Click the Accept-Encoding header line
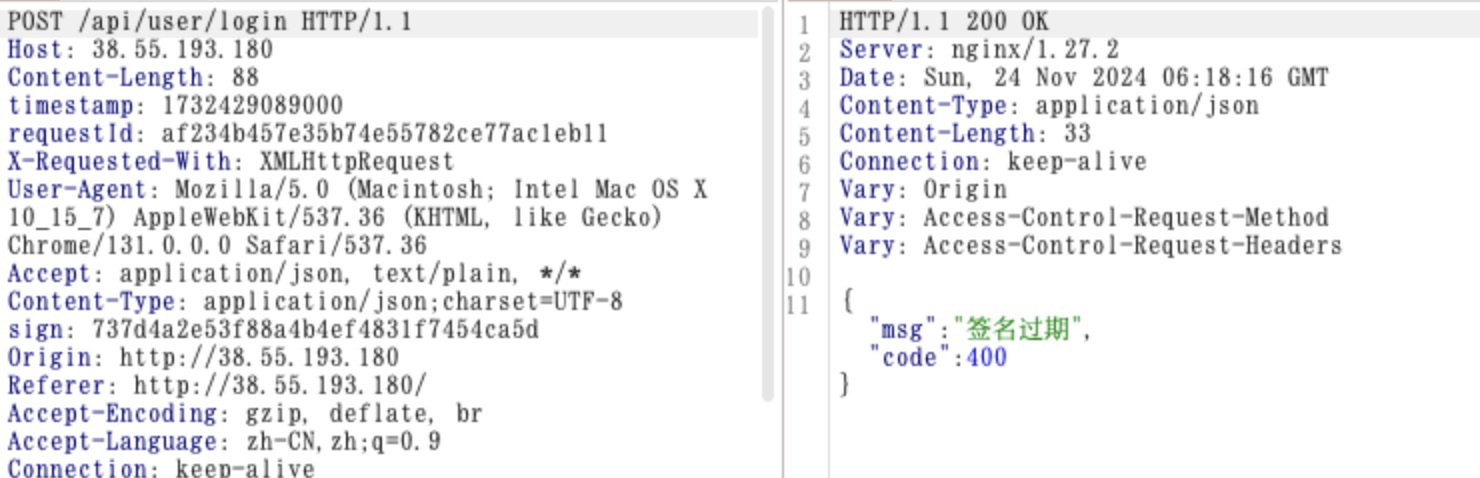Image resolution: width=1480 pixels, height=478 pixels. point(245,413)
